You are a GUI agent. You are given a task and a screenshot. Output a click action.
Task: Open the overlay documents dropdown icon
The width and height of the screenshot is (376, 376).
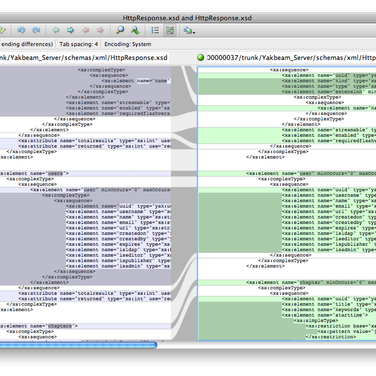pyautogui.click(x=189, y=30)
